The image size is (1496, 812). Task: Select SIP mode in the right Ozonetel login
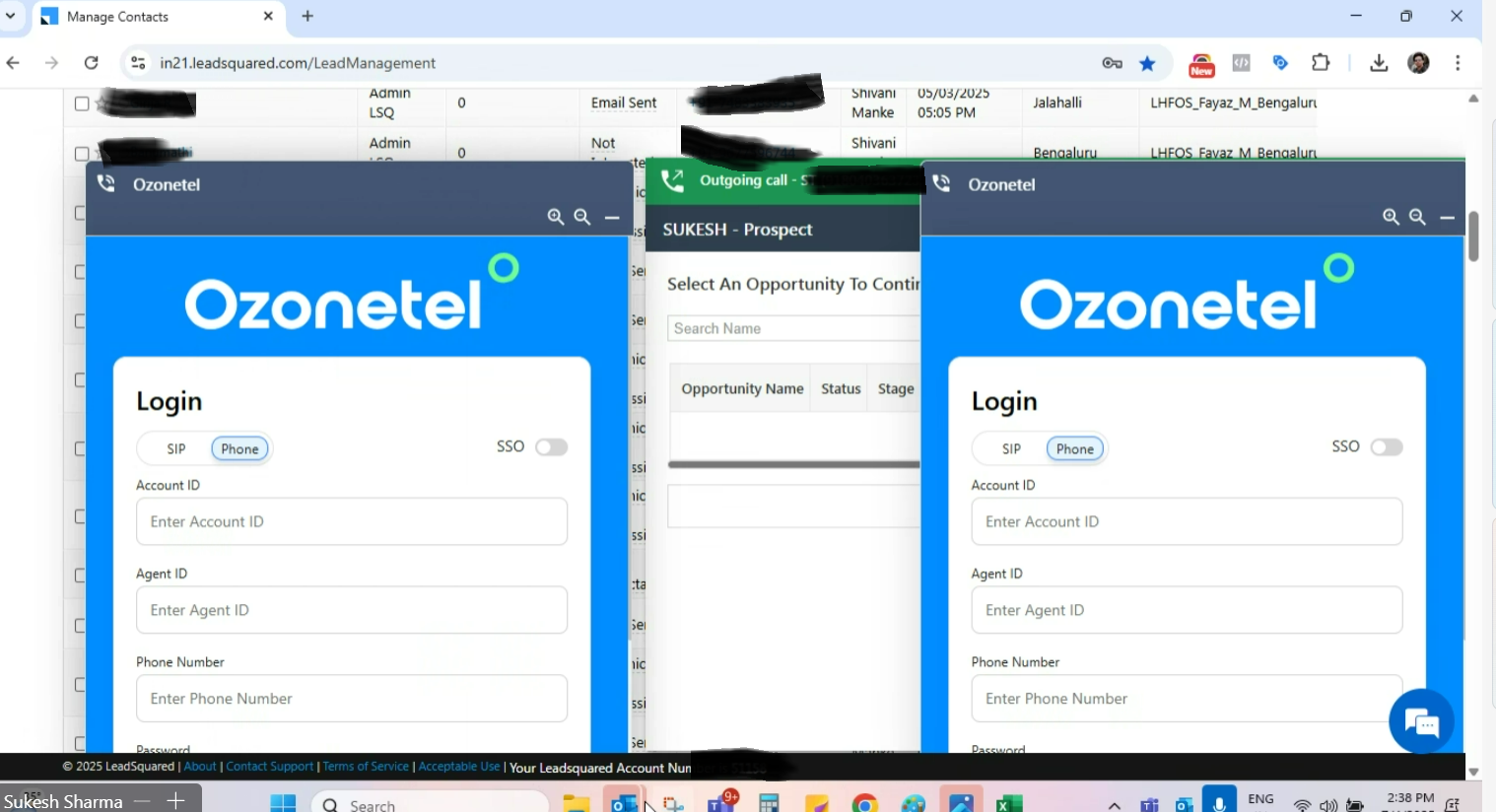coord(1011,448)
